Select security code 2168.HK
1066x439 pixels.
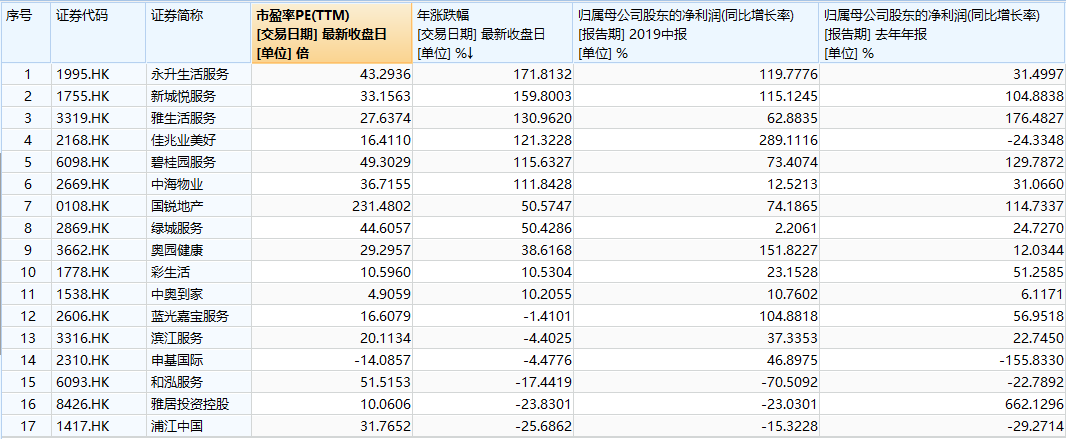click(x=83, y=140)
